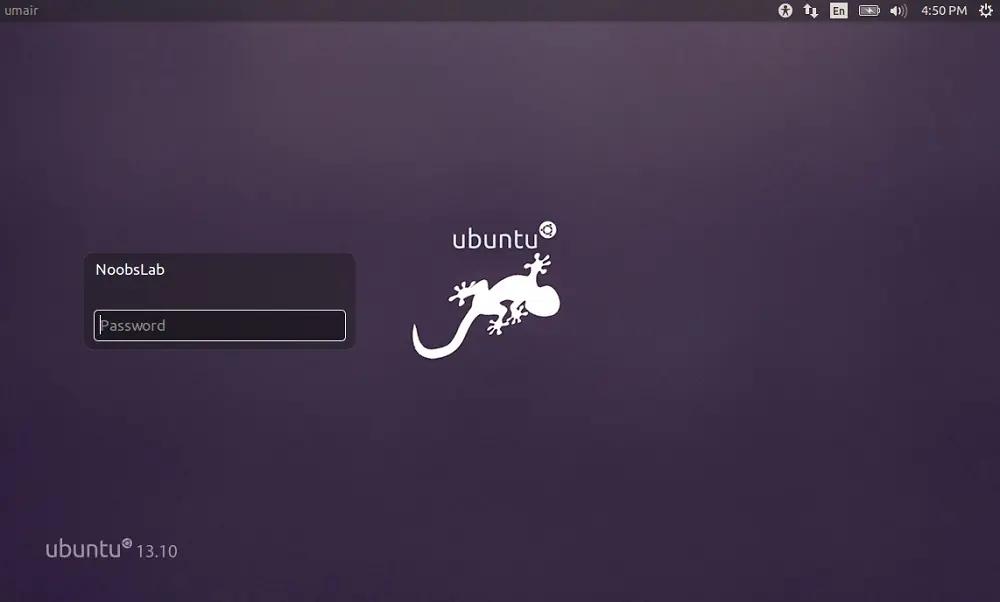Open the network connection indicator
The width and height of the screenshot is (1000, 602).
(811, 10)
